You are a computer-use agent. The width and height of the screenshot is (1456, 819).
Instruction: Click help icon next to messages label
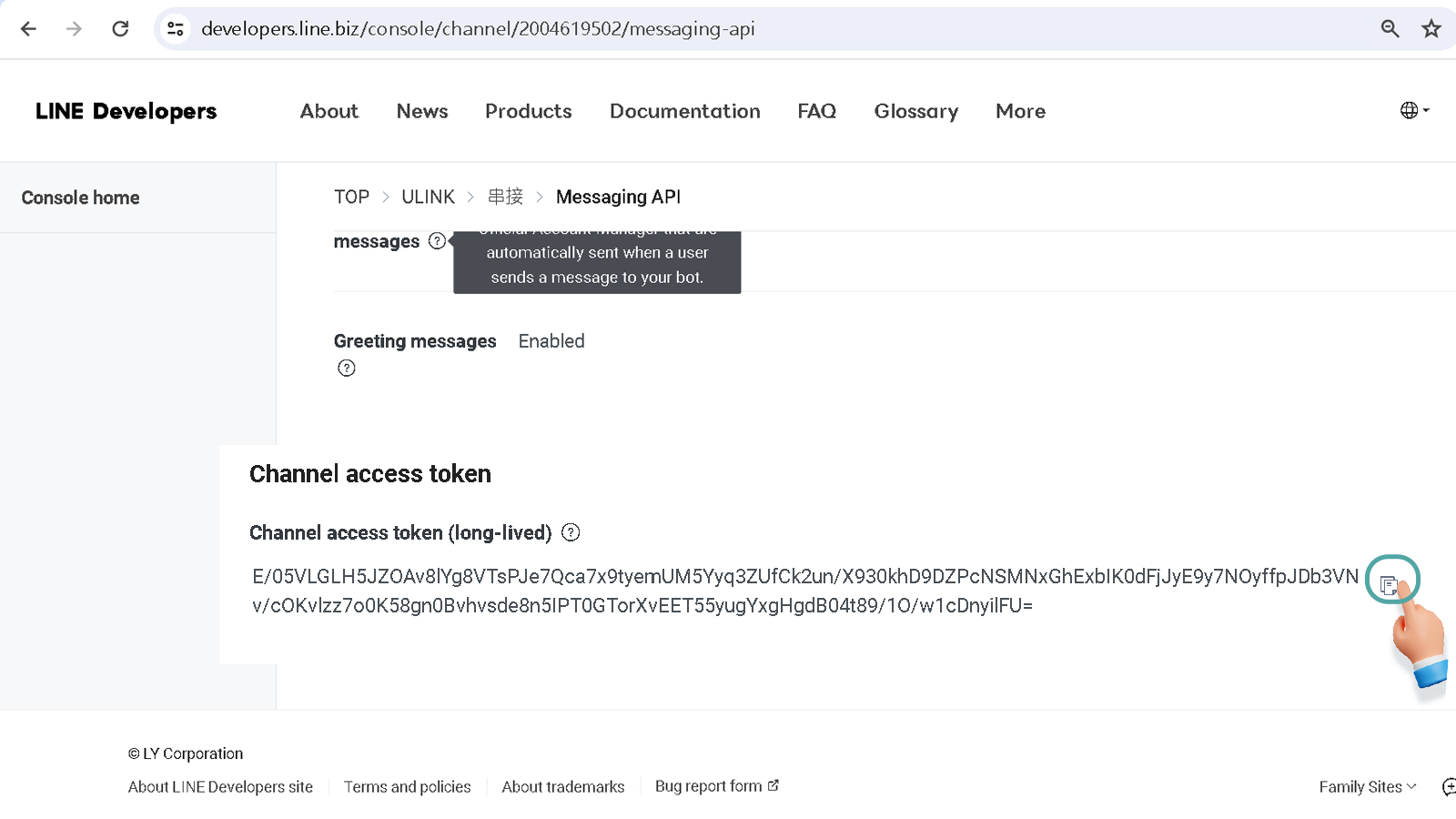[437, 241]
